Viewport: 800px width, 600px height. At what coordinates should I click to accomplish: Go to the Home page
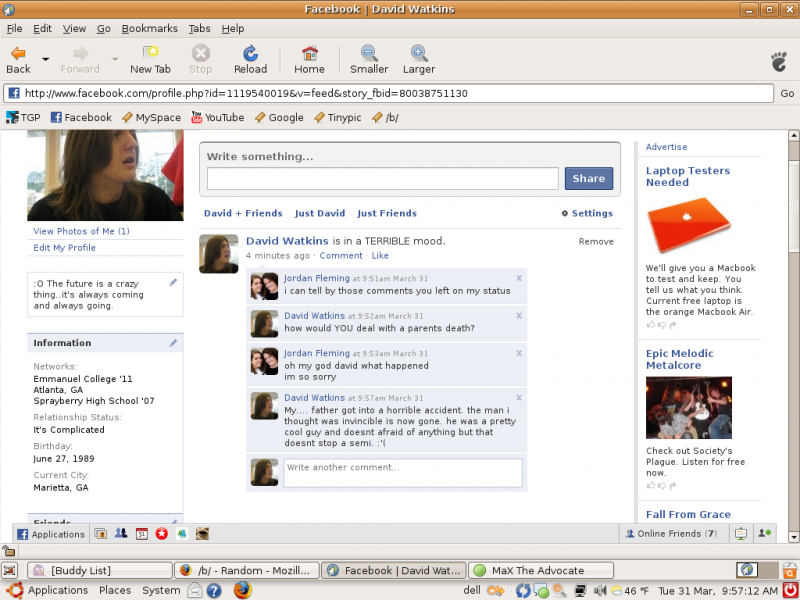309,60
